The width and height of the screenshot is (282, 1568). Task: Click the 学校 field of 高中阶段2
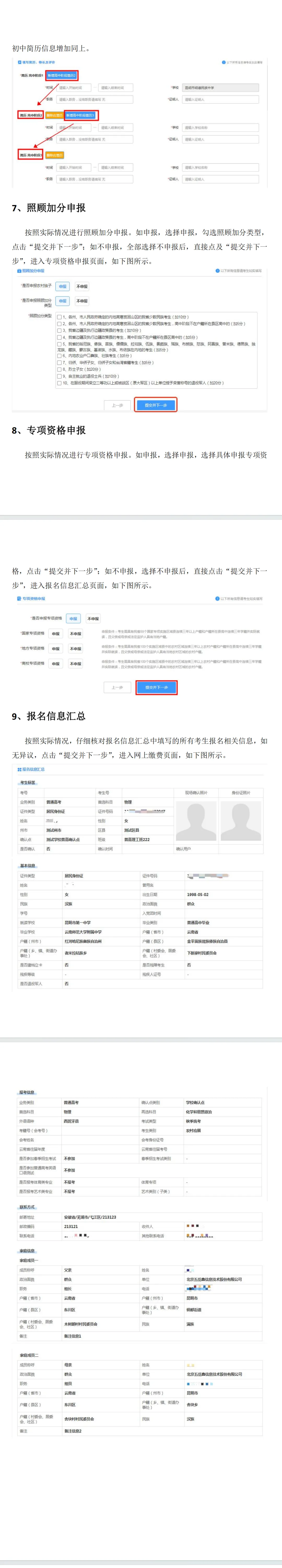[220, 128]
